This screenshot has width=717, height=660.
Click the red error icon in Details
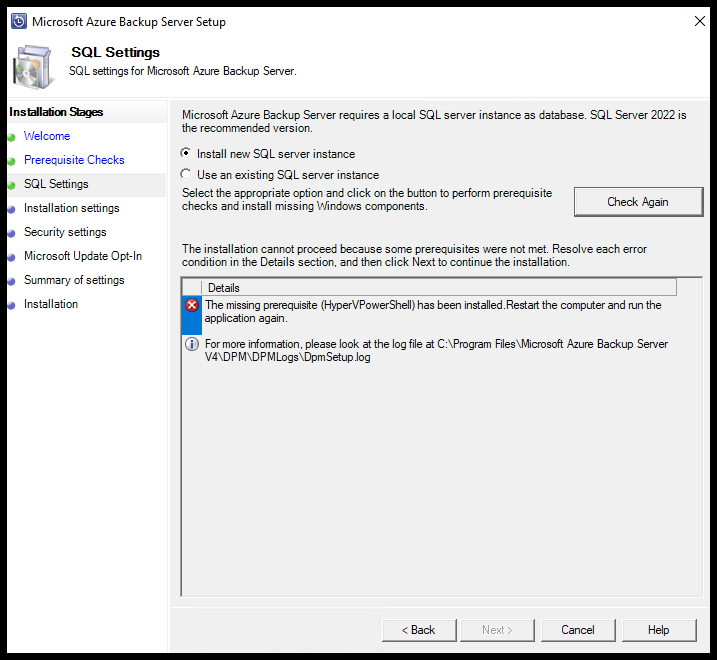(192, 305)
